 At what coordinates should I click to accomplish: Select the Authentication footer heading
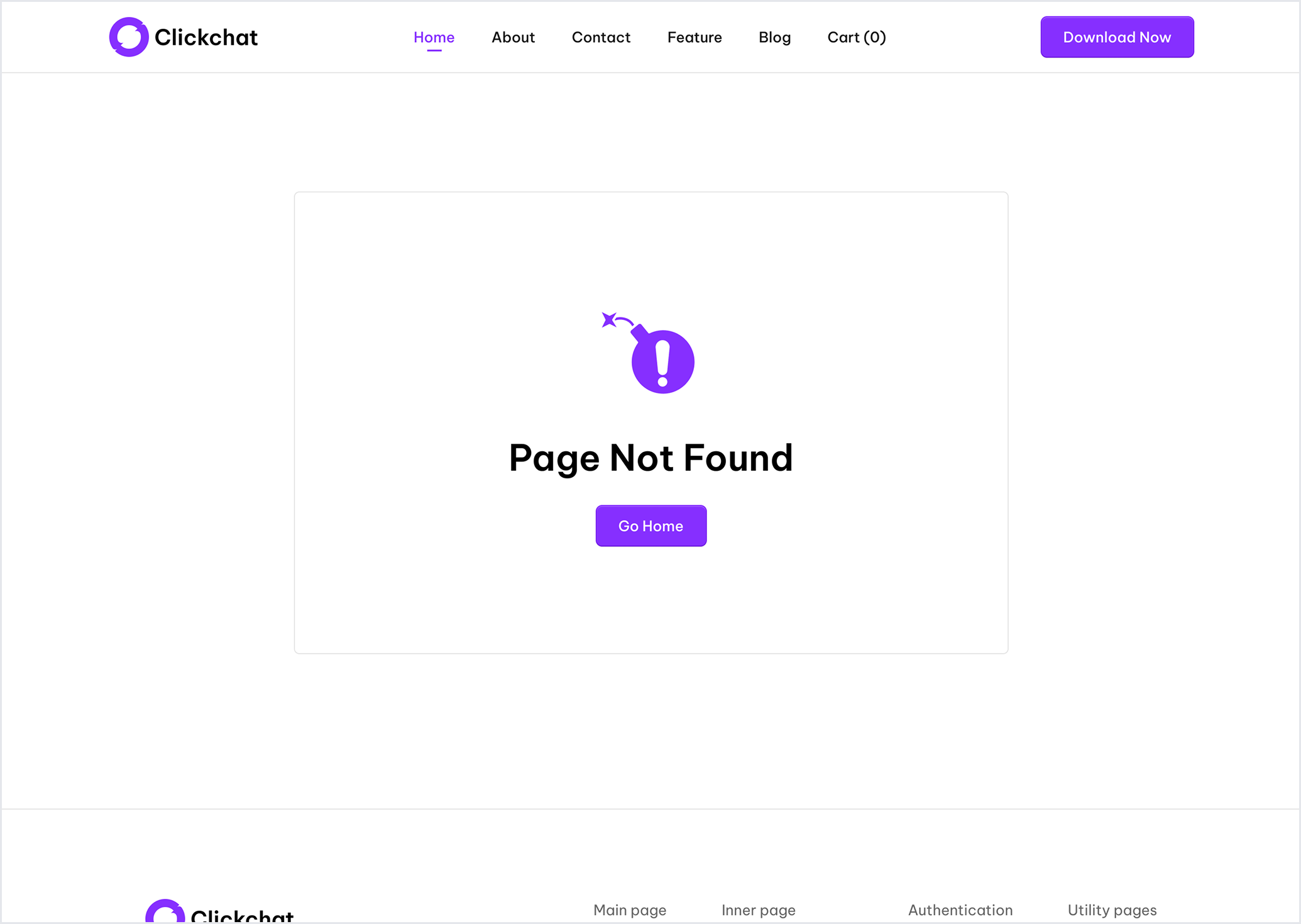point(960,910)
